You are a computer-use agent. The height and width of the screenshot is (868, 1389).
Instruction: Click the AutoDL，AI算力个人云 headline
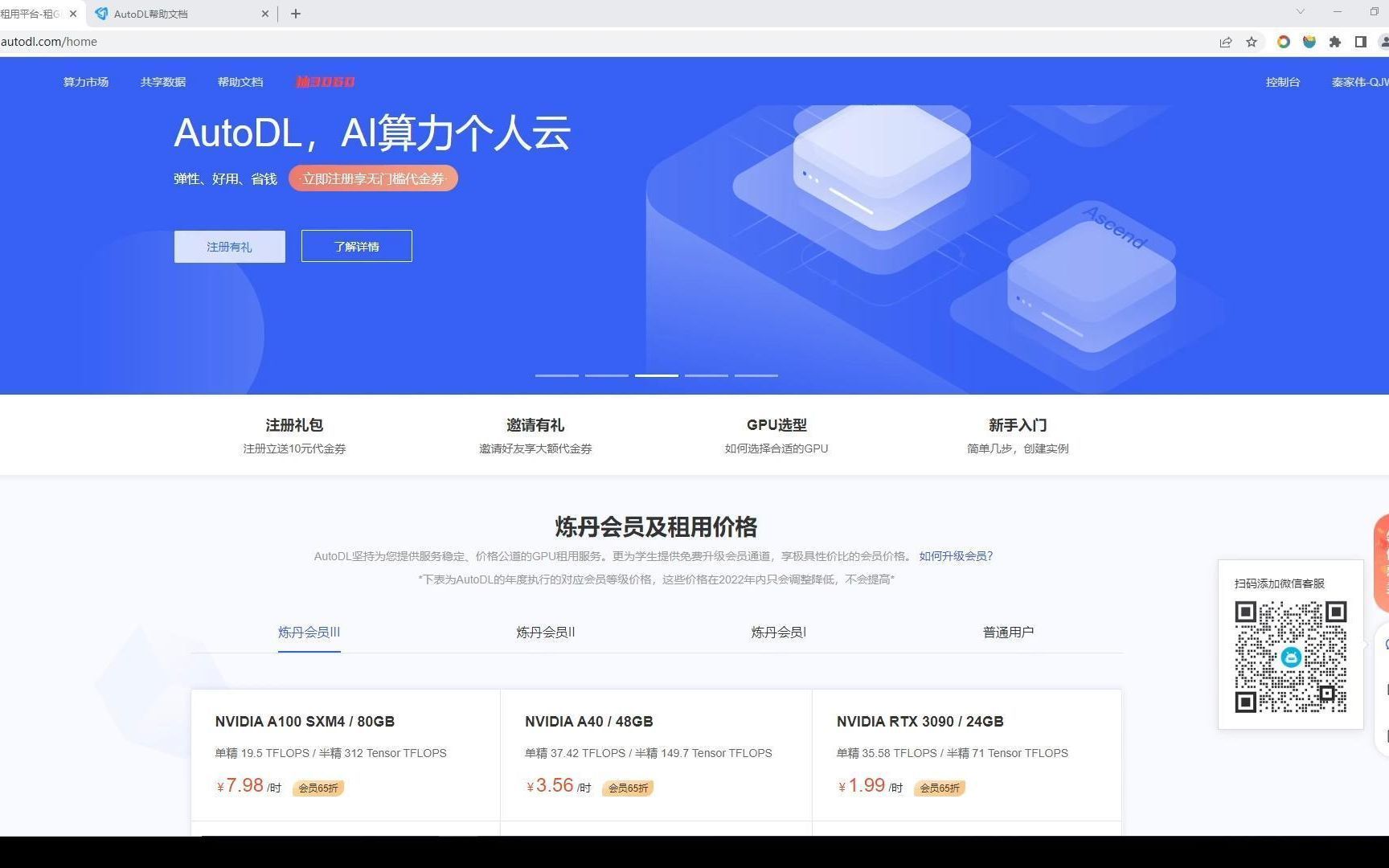pyautogui.click(x=372, y=133)
